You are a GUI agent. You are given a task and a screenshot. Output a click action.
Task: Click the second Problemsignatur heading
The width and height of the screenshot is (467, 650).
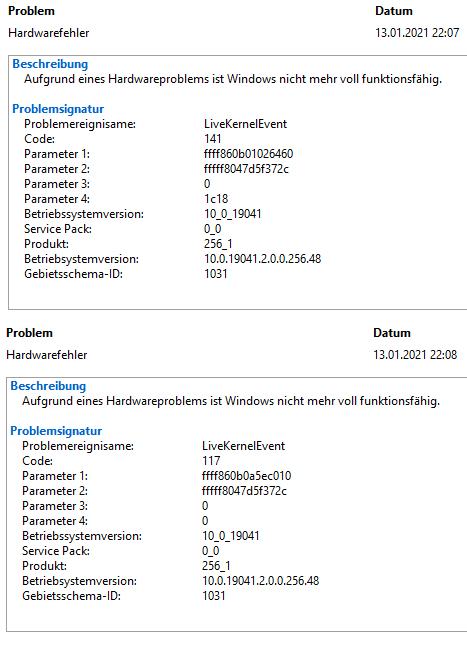pyautogui.click(x=56, y=431)
